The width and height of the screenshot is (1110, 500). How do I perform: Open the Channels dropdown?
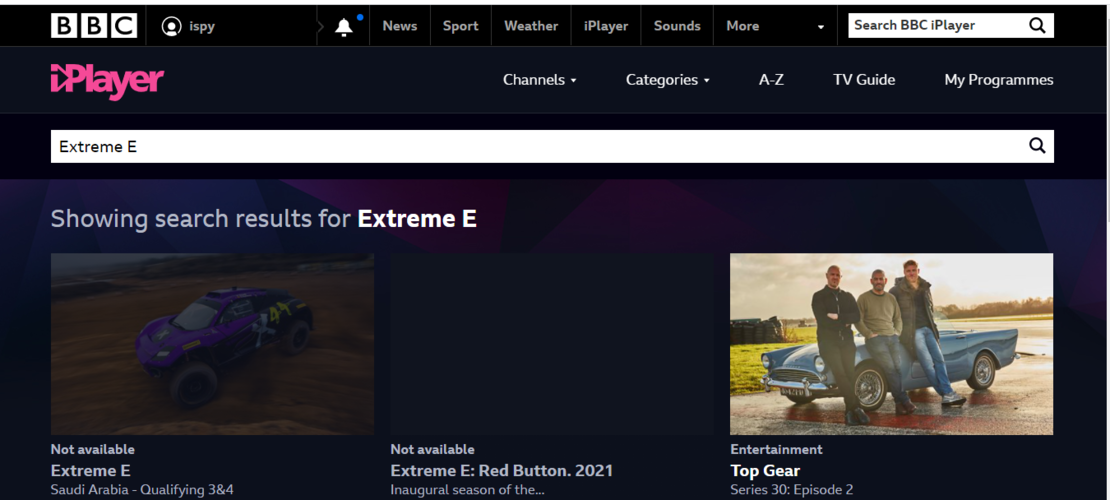click(x=539, y=80)
